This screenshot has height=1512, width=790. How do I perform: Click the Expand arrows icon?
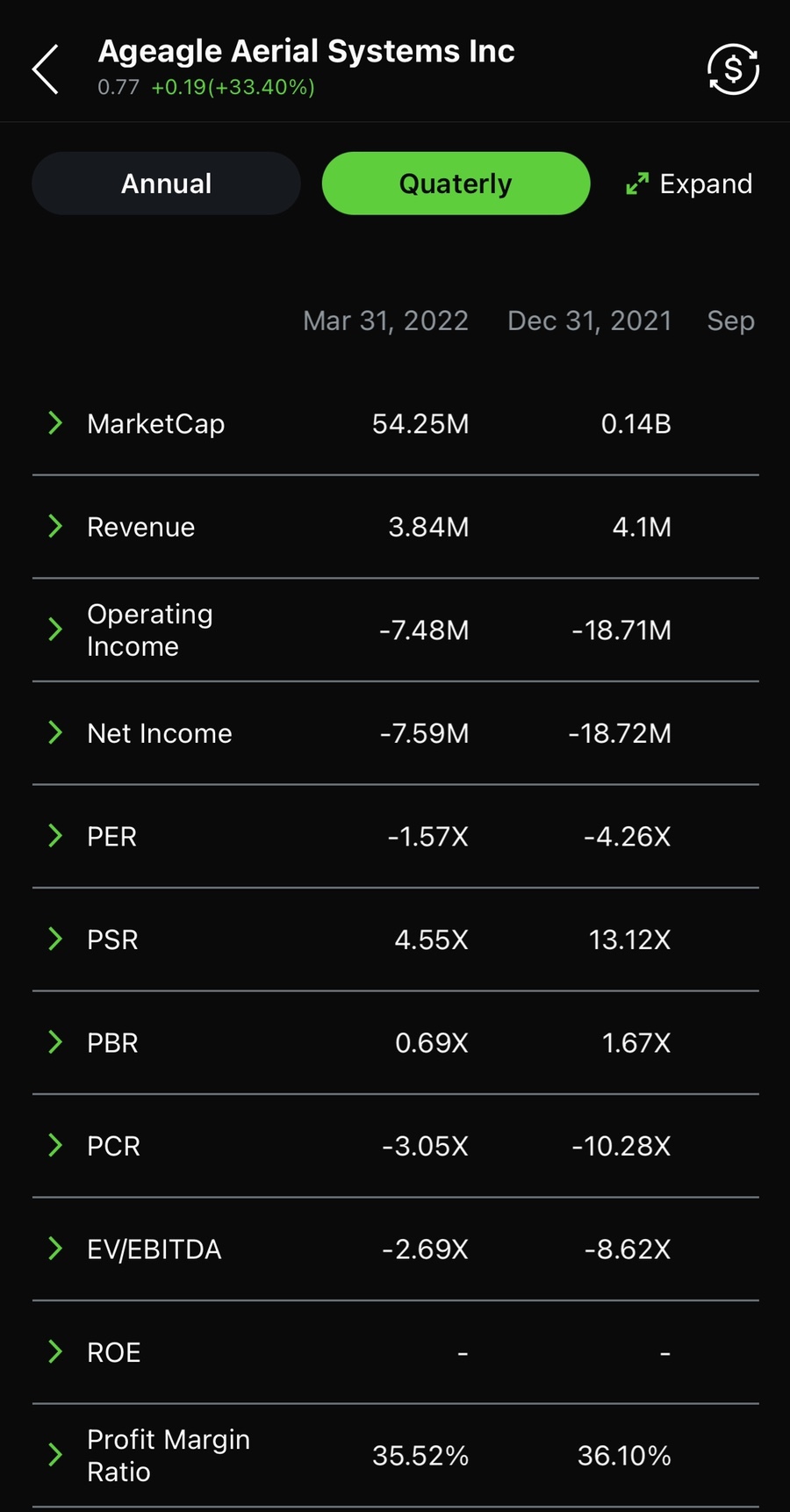[636, 184]
